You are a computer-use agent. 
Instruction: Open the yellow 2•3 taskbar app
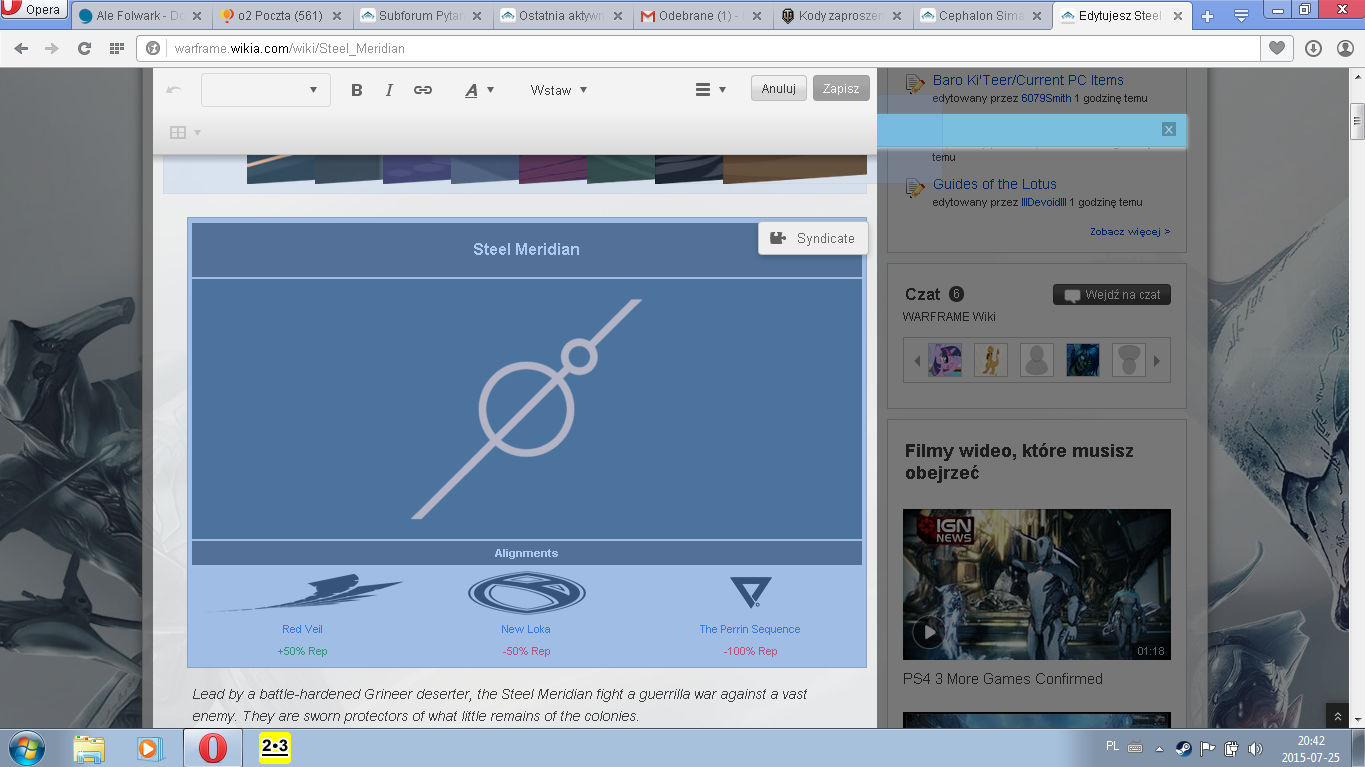click(x=275, y=748)
